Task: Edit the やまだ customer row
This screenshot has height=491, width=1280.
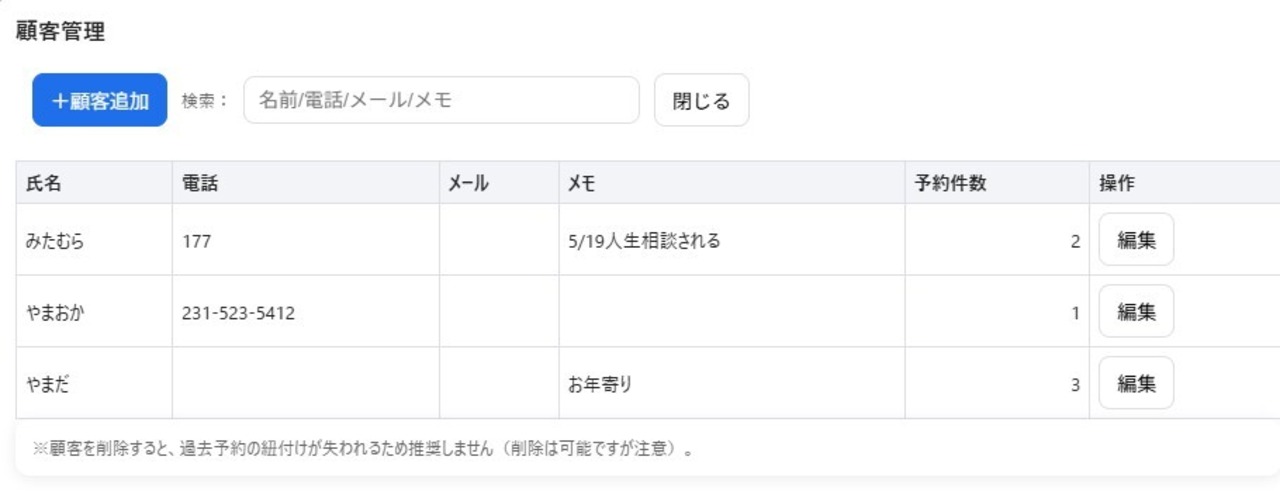Action: tap(1136, 384)
